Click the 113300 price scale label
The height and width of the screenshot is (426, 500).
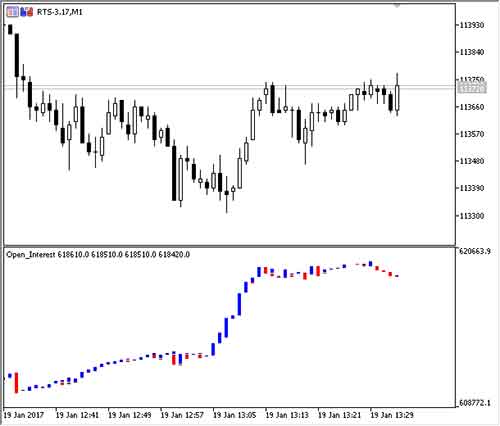point(472,216)
